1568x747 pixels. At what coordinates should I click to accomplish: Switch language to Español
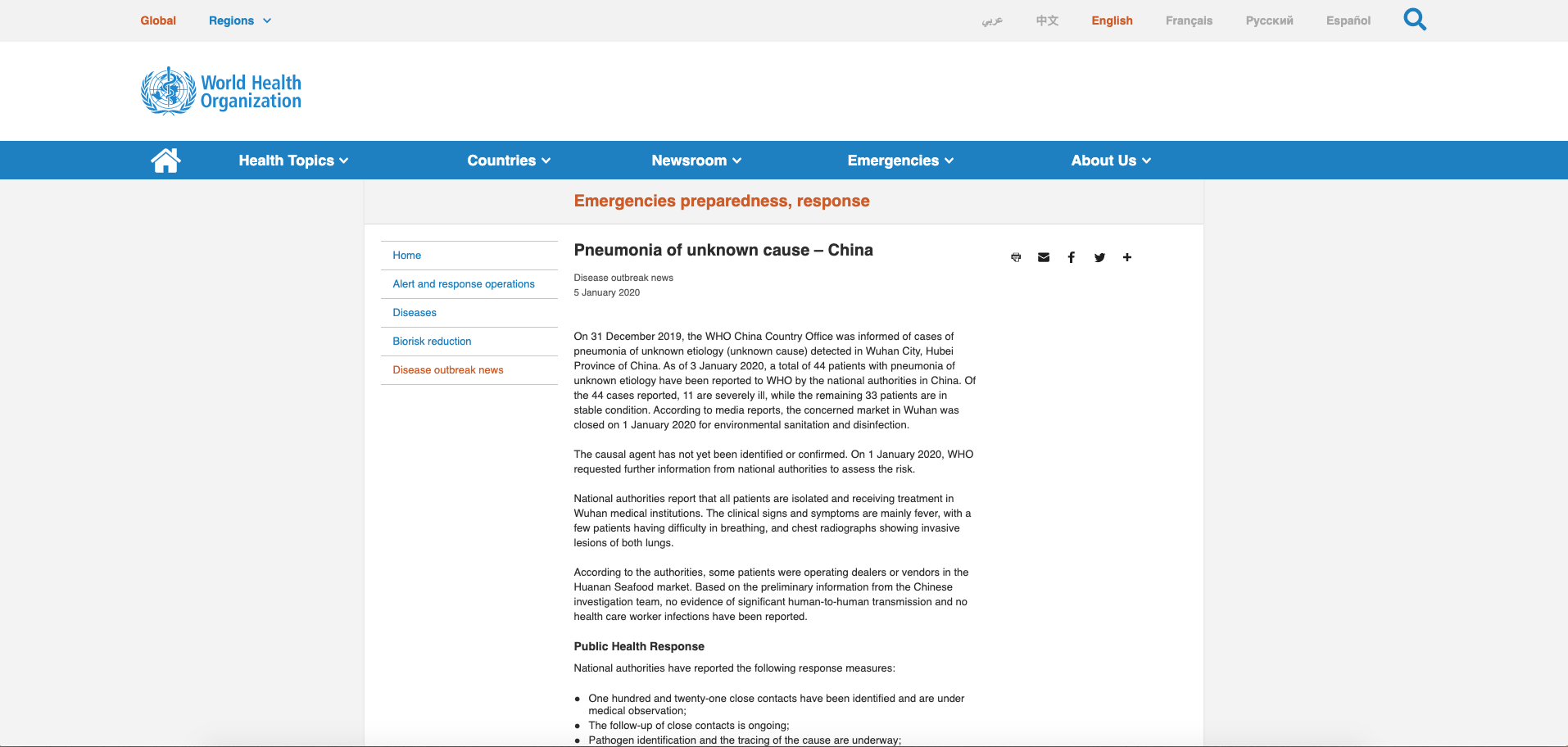[x=1348, y=20]
